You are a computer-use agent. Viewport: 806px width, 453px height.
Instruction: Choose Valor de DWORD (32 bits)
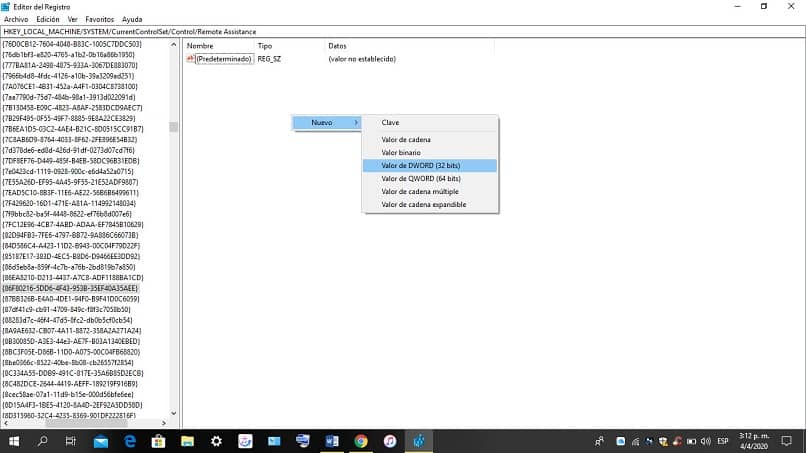click(x=430, y=166)
